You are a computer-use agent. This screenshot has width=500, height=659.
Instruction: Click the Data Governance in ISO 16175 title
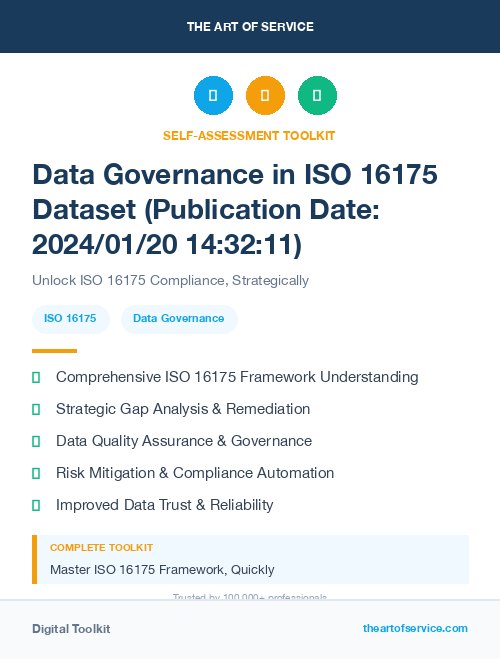pos(235,209)
